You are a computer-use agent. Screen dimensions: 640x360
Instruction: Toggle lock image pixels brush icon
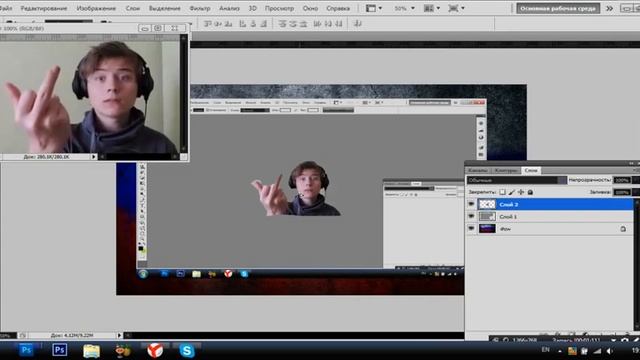(512, 192)
